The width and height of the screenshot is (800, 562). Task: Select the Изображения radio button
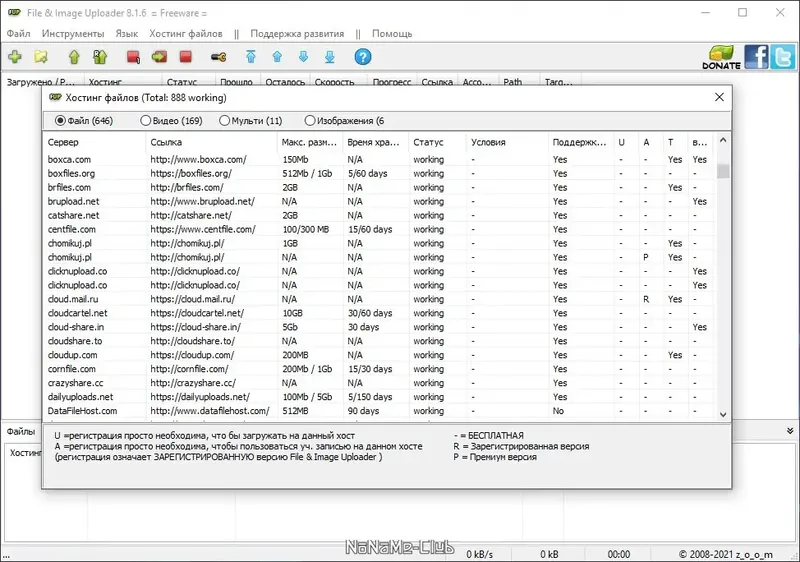click(x=310, y=121)
